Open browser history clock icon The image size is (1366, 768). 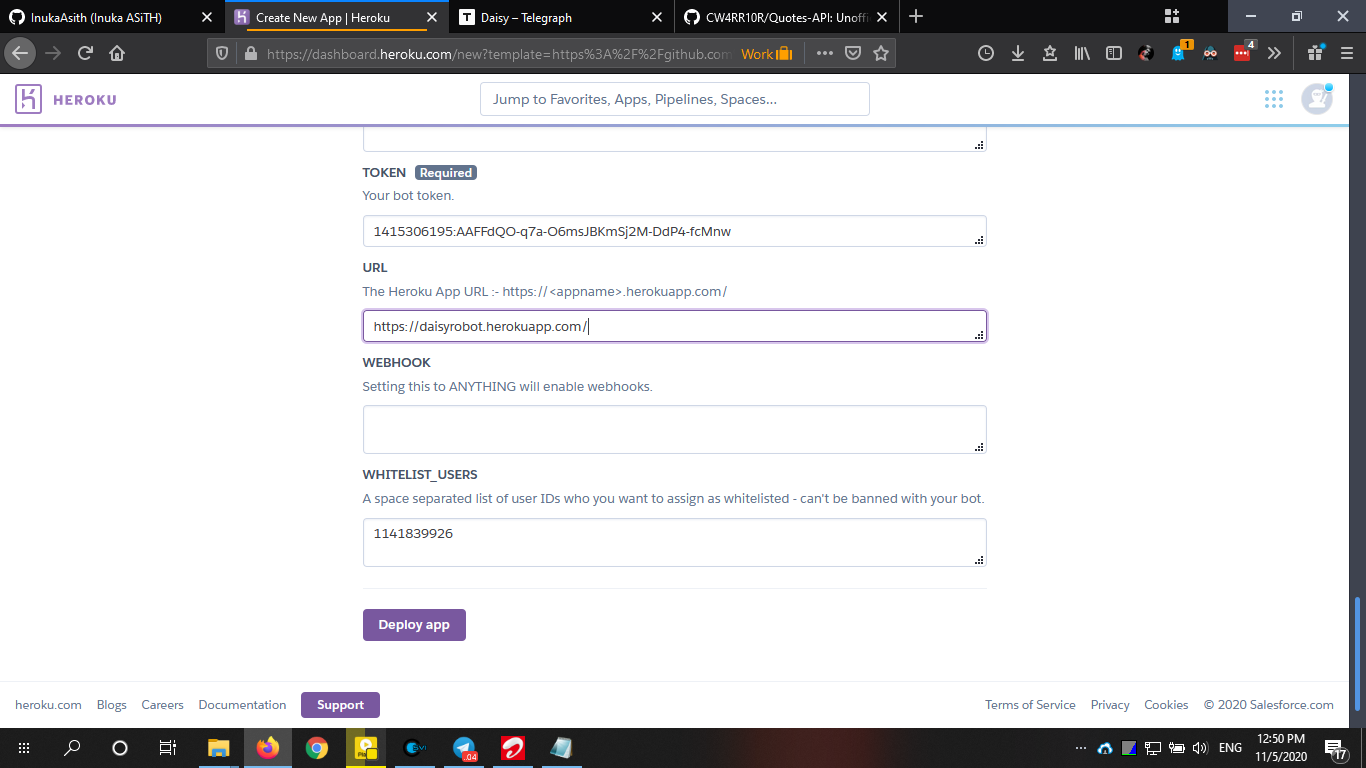coord(986,54)
